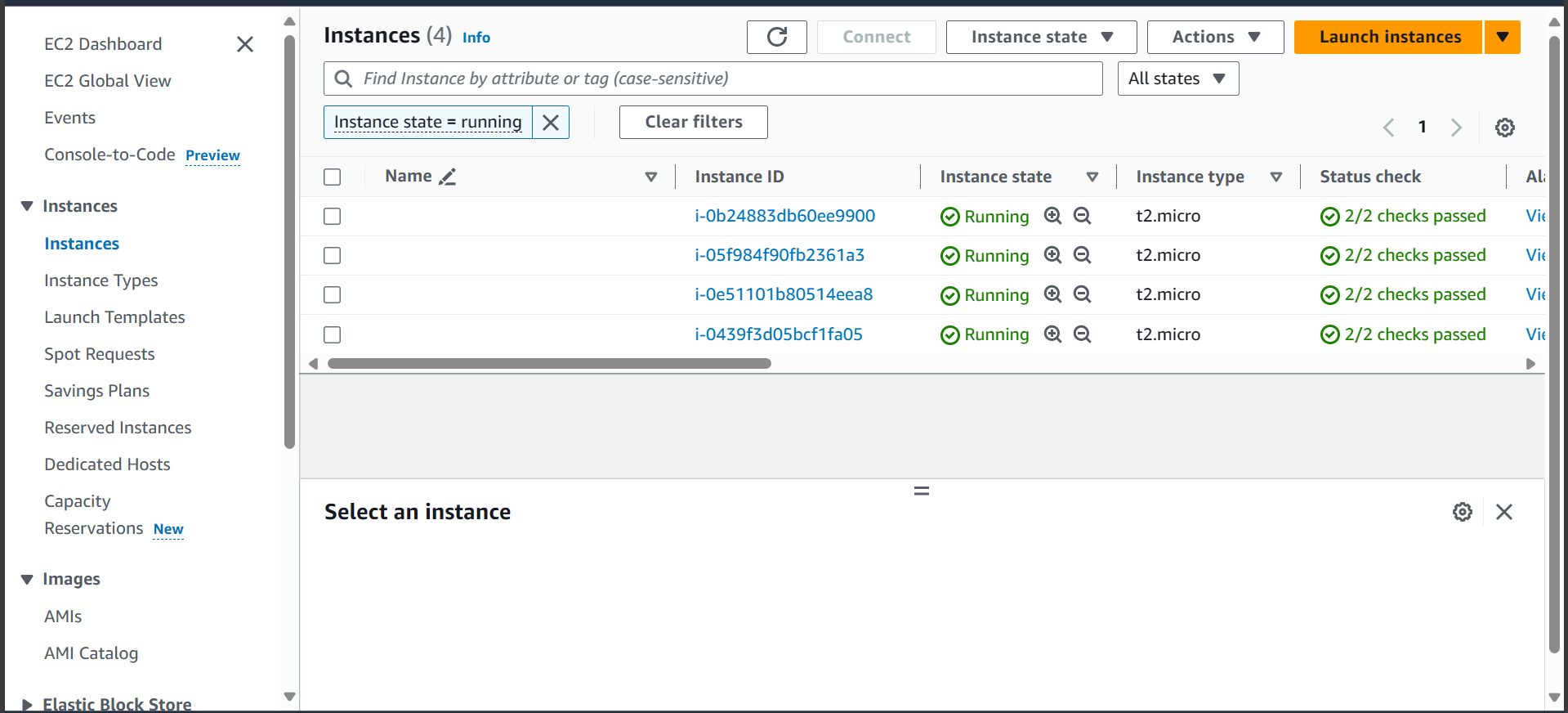The height and width of the screenshot is (713, 1568).
Task: Select instance i-05f984f90fb2361a3 checkbox
Action: (x=332, y=255)
